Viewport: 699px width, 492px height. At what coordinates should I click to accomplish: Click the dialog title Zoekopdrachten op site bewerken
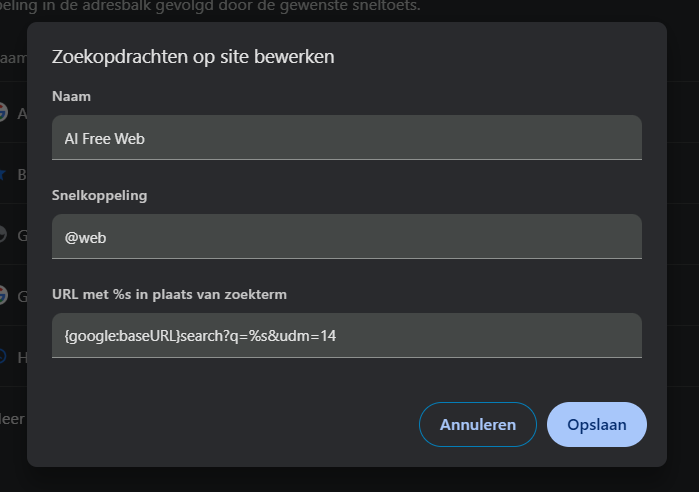click(x=193, y=57)
